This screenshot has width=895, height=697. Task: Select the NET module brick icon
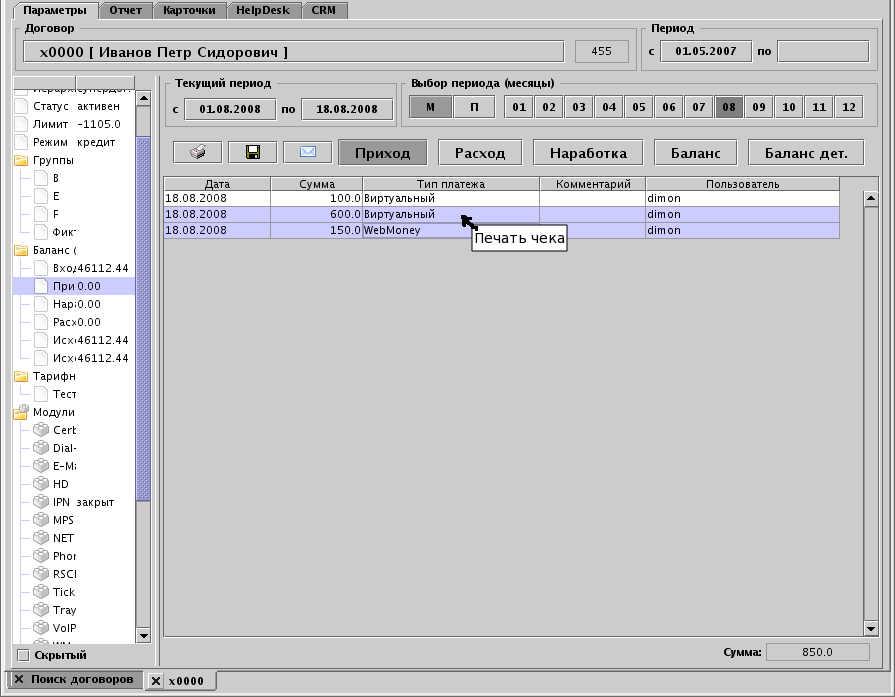coord(41,538)
